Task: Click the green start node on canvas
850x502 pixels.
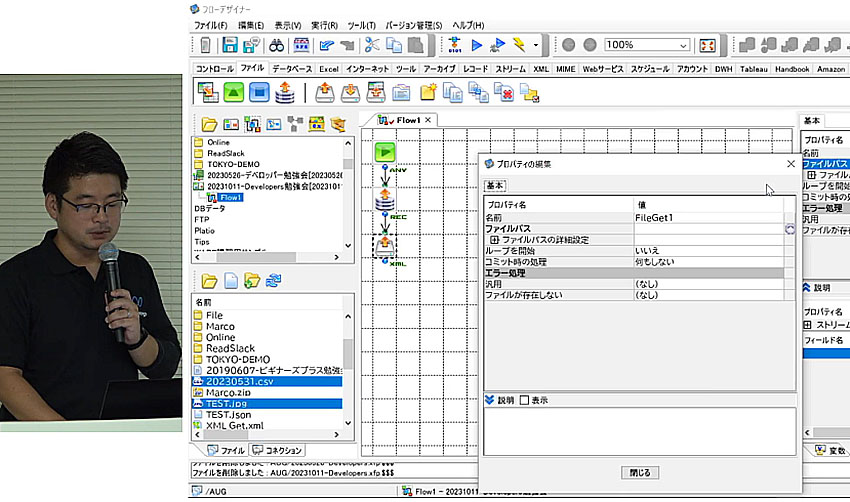Action: point(385,152)
